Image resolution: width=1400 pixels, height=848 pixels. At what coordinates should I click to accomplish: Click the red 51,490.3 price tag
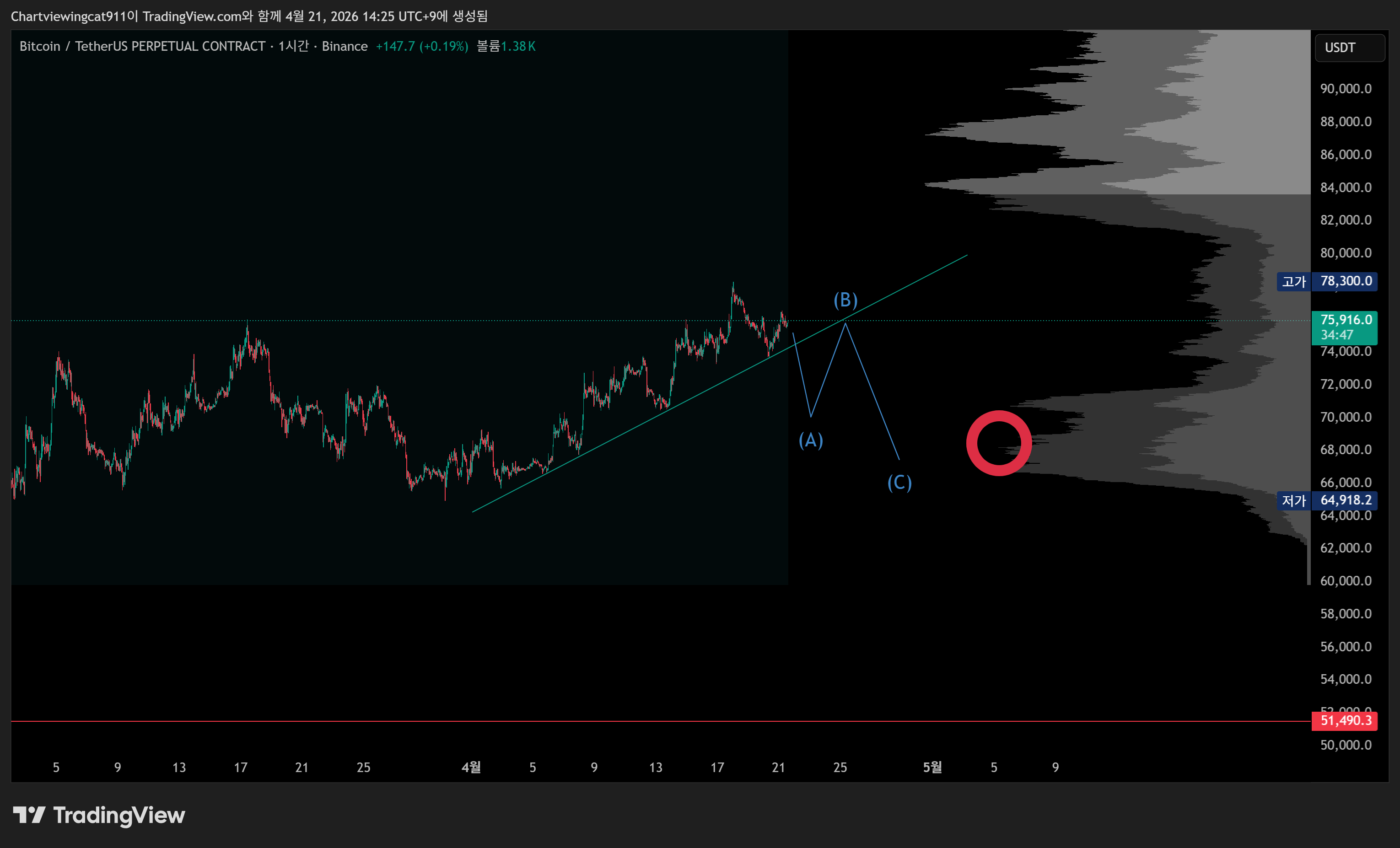point(1344,721)
